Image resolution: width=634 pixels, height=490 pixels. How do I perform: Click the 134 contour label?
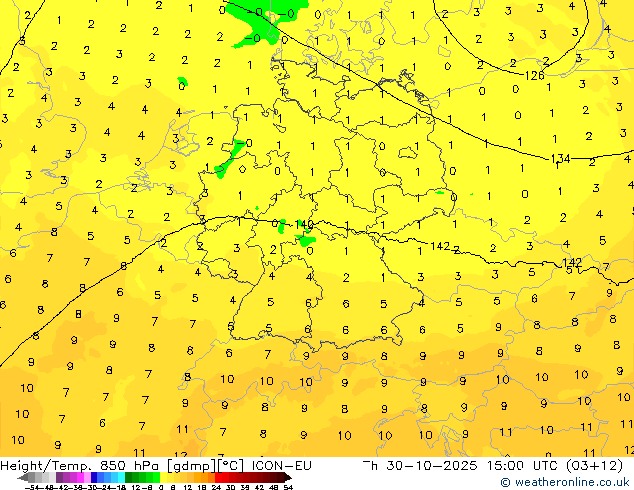coord(560,159)
